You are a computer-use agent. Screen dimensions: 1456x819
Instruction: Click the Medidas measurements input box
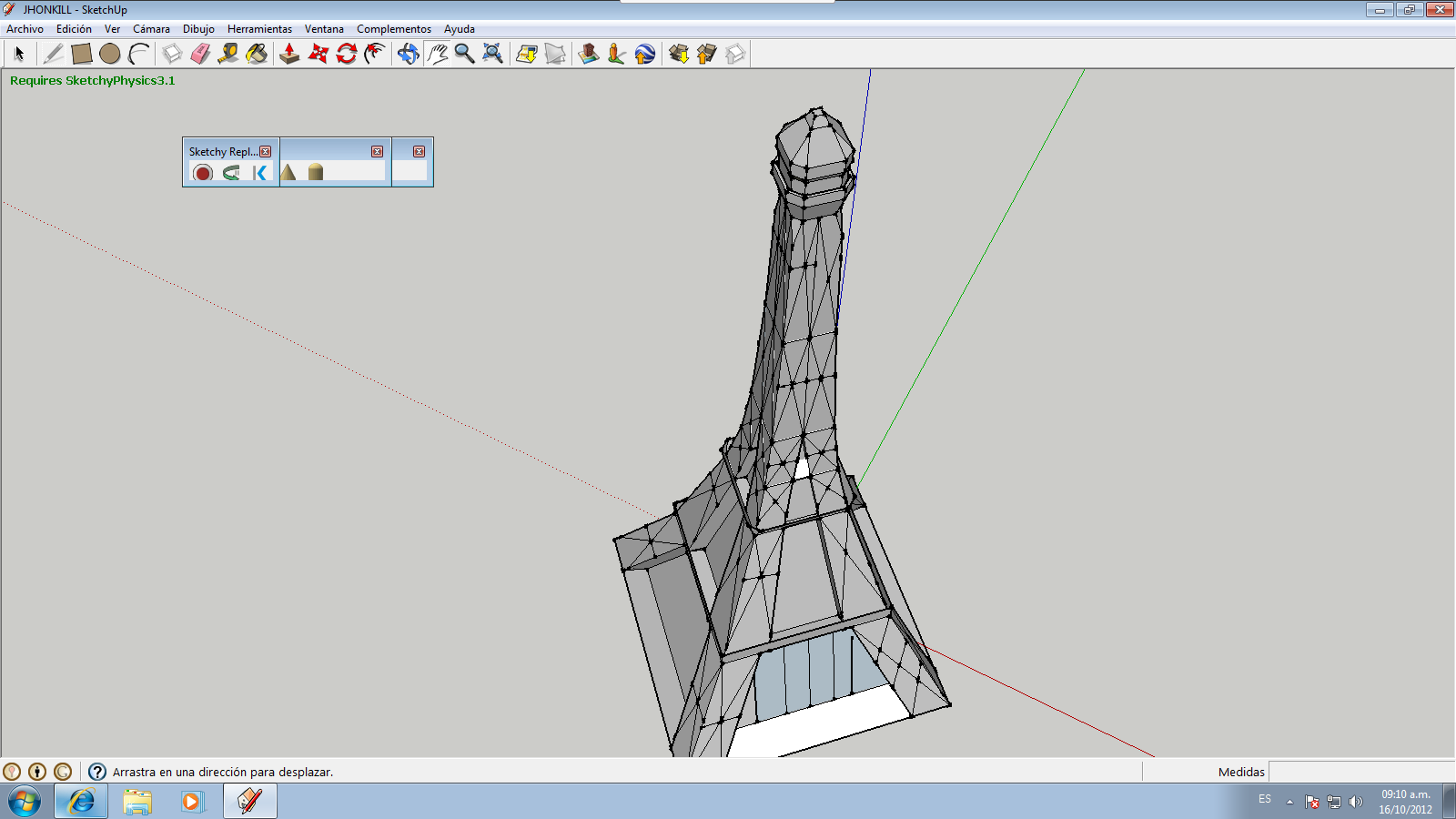click(x=1361, y=772)
